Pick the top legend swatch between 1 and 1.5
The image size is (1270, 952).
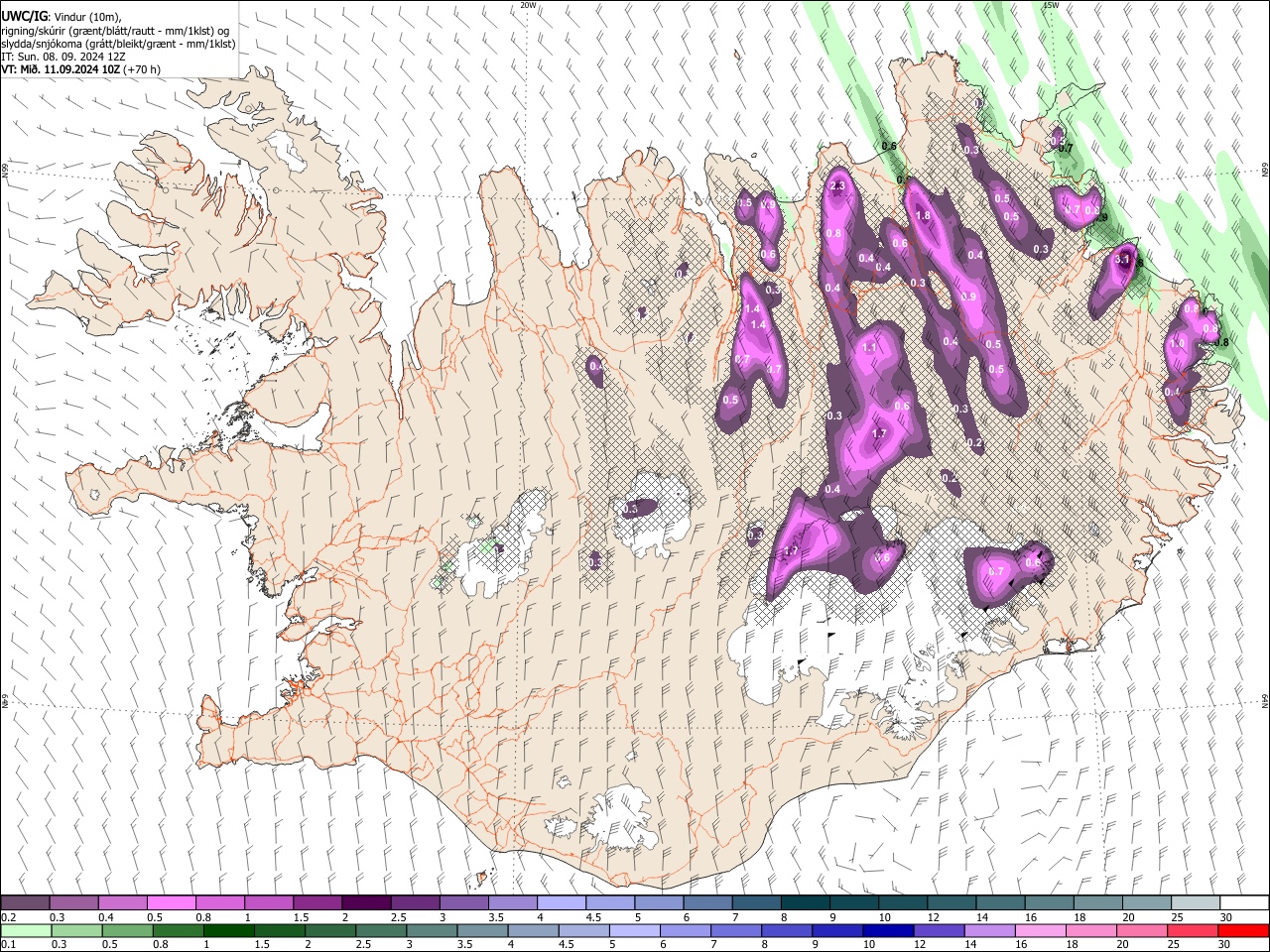tap(269, 902)
